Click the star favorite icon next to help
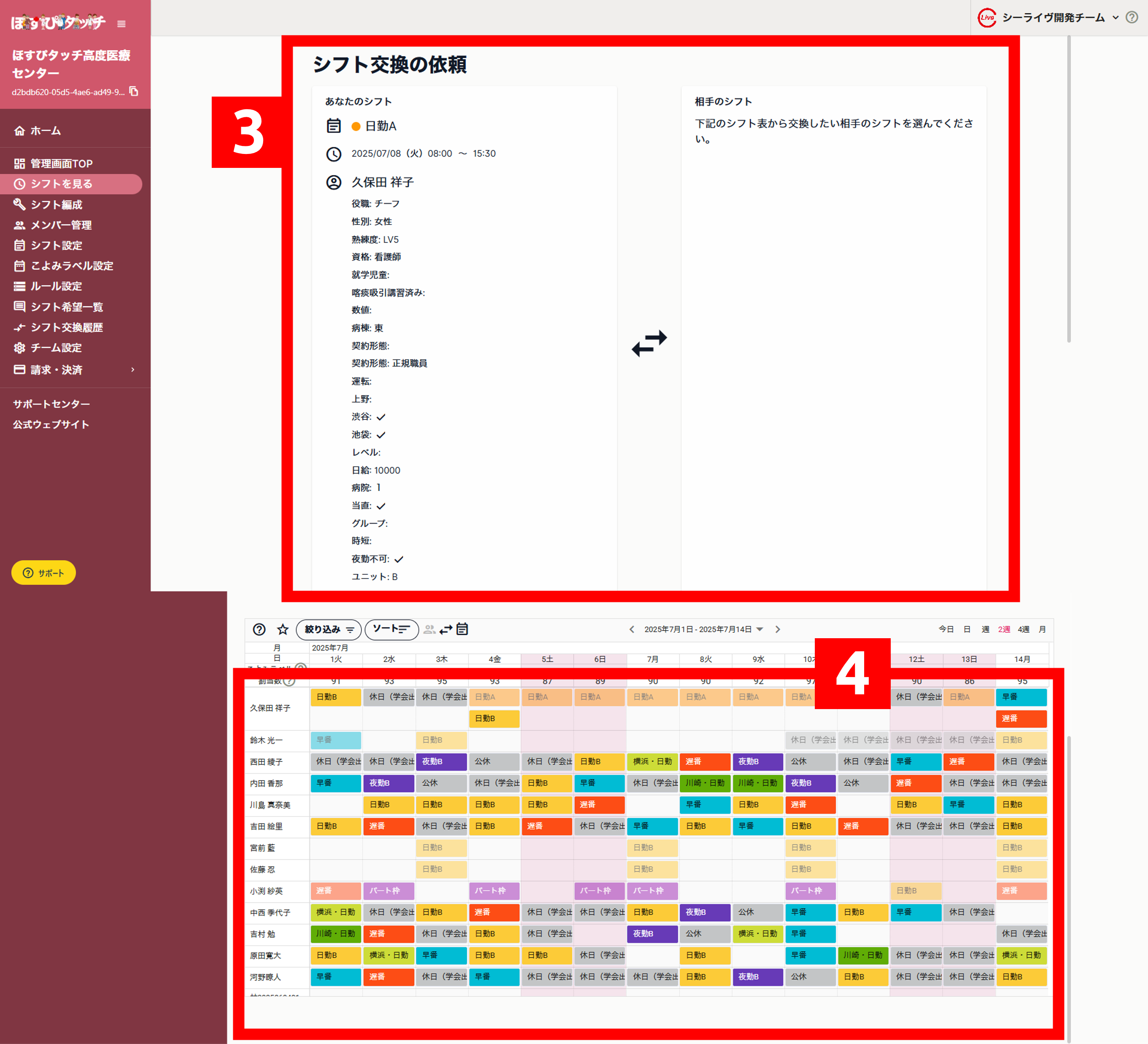Viewport: 1148px width, 1044px height. 283,629
